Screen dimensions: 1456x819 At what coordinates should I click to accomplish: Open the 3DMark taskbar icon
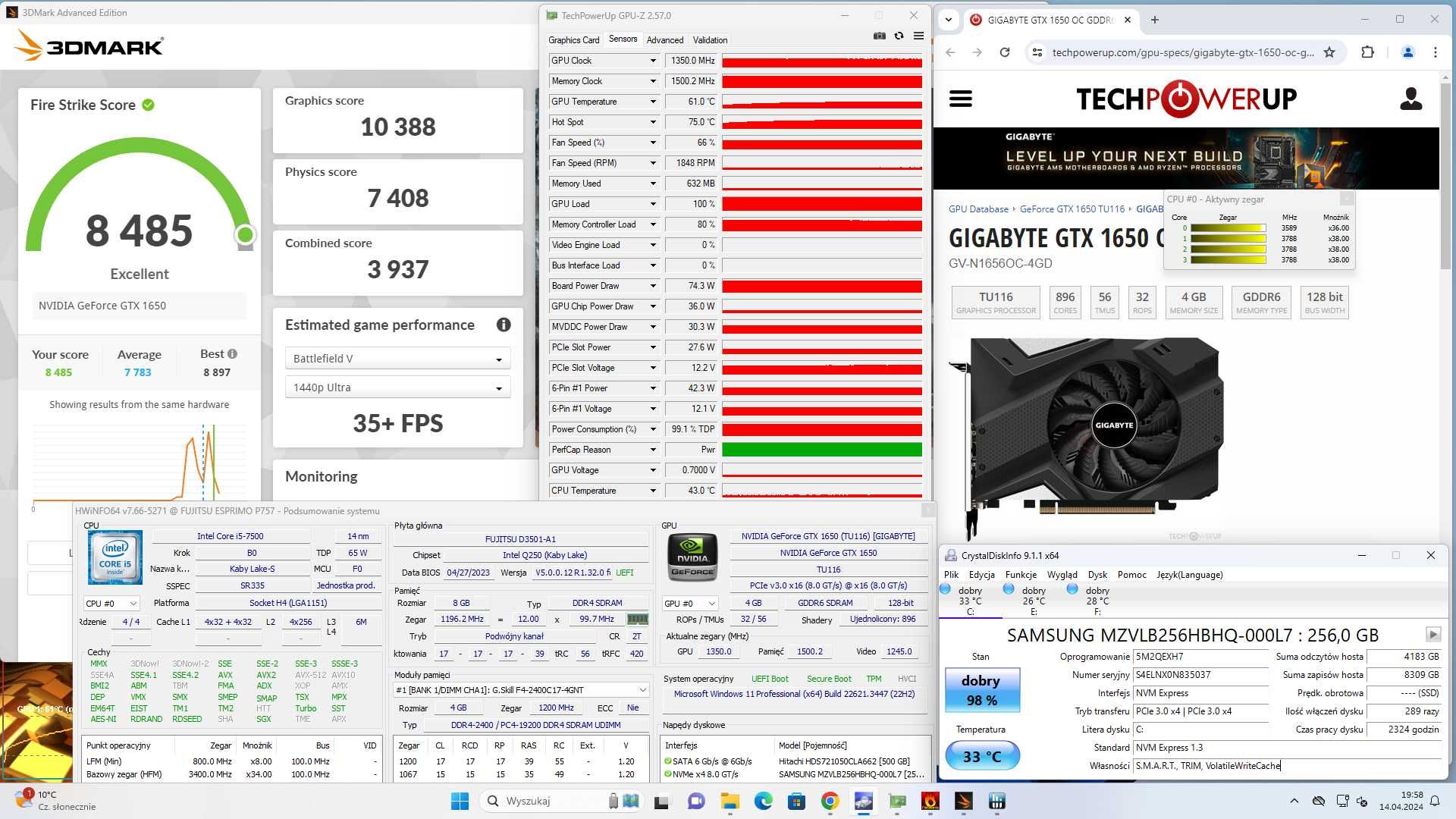(963, 801)
